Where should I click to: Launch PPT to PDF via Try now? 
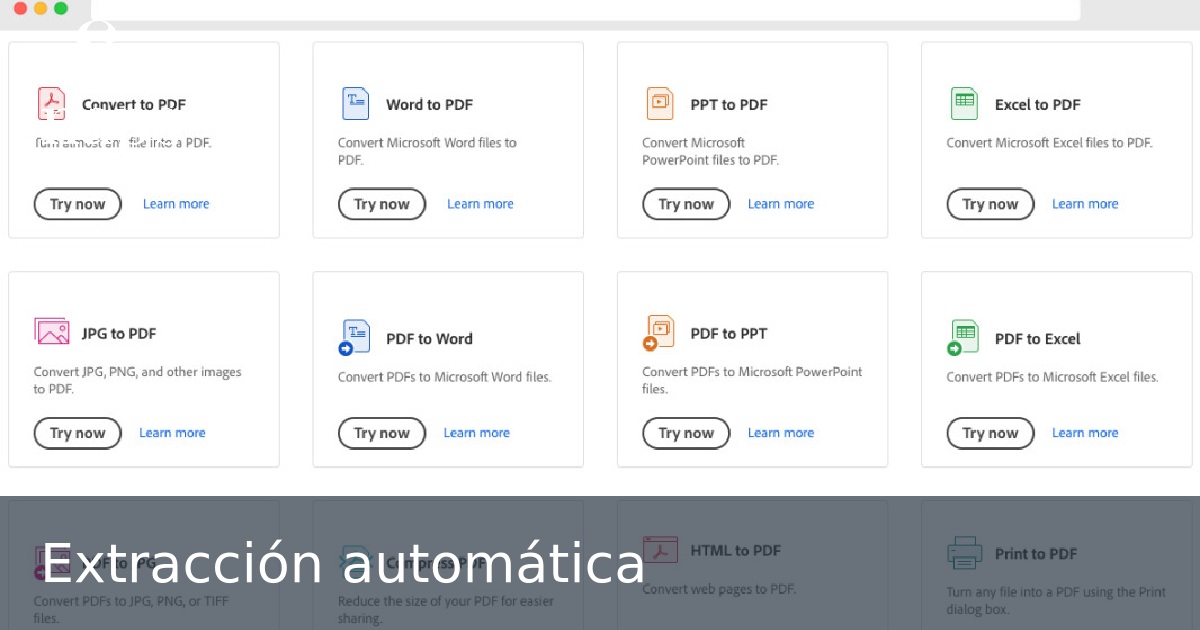[686, 204]
